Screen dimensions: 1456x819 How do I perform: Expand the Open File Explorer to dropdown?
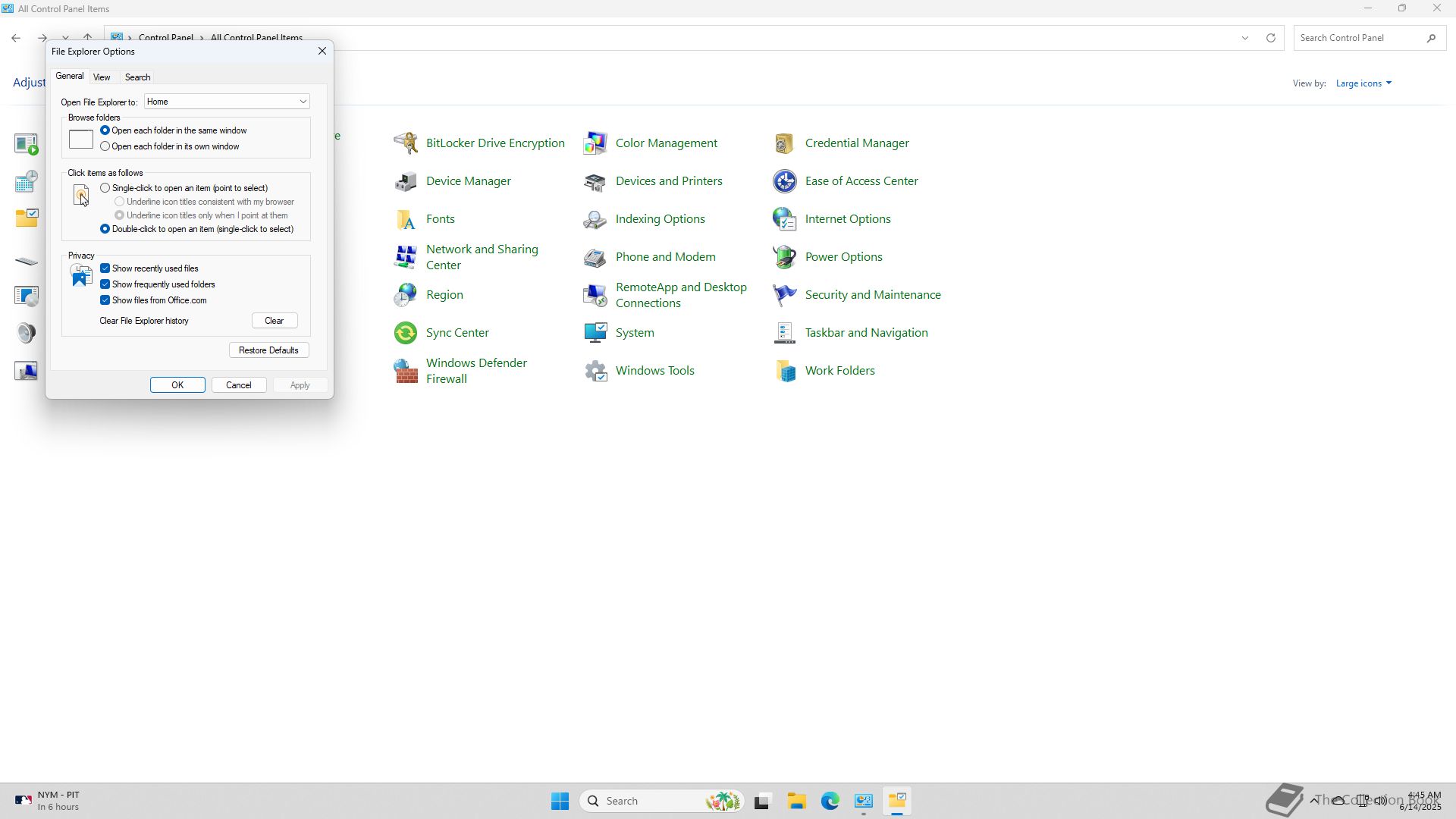tap(303, 102)
